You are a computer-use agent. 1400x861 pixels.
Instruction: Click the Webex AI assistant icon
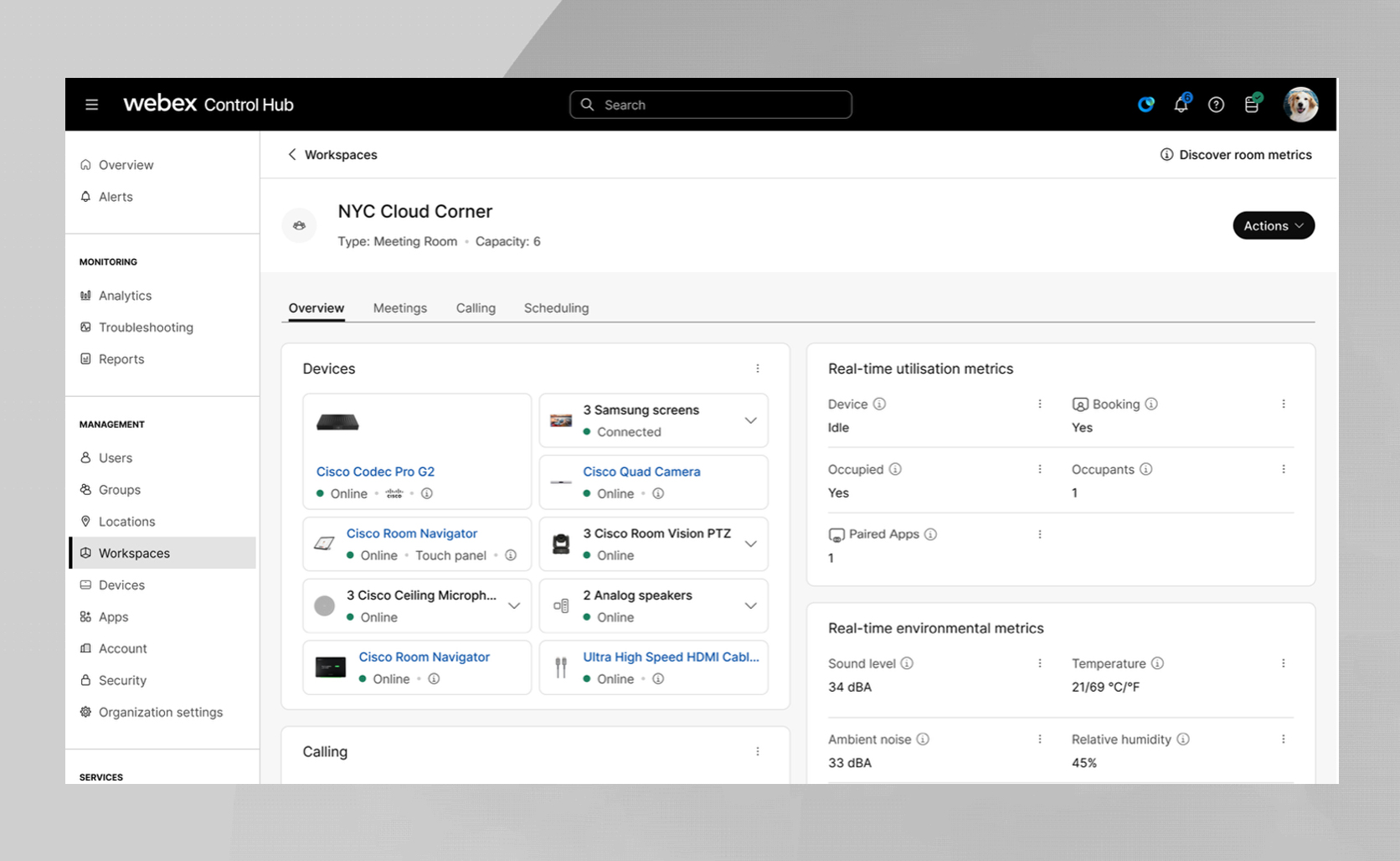pos(1145,105)
